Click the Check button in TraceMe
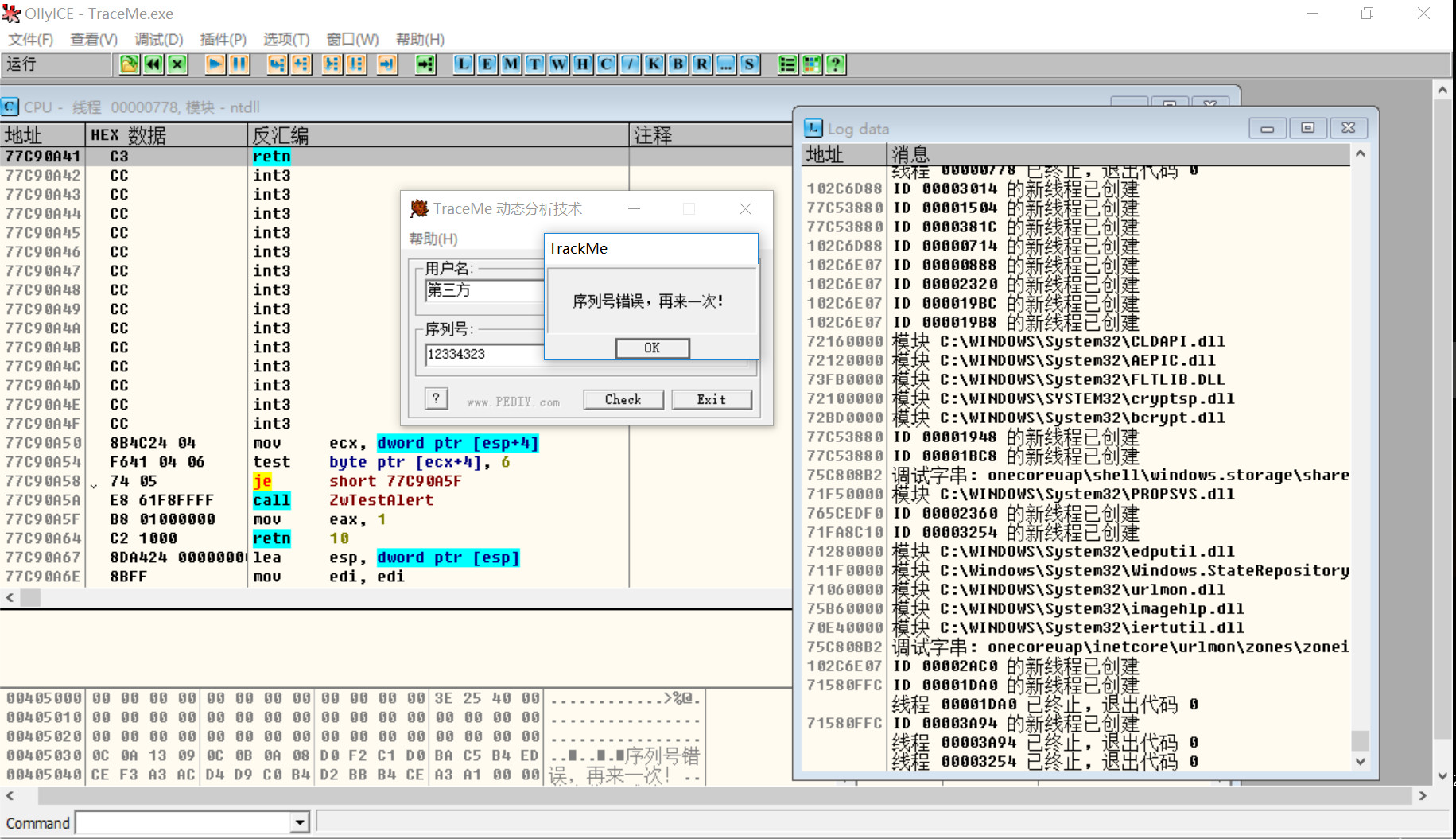The image size is (1456, 839). [623, 399]
